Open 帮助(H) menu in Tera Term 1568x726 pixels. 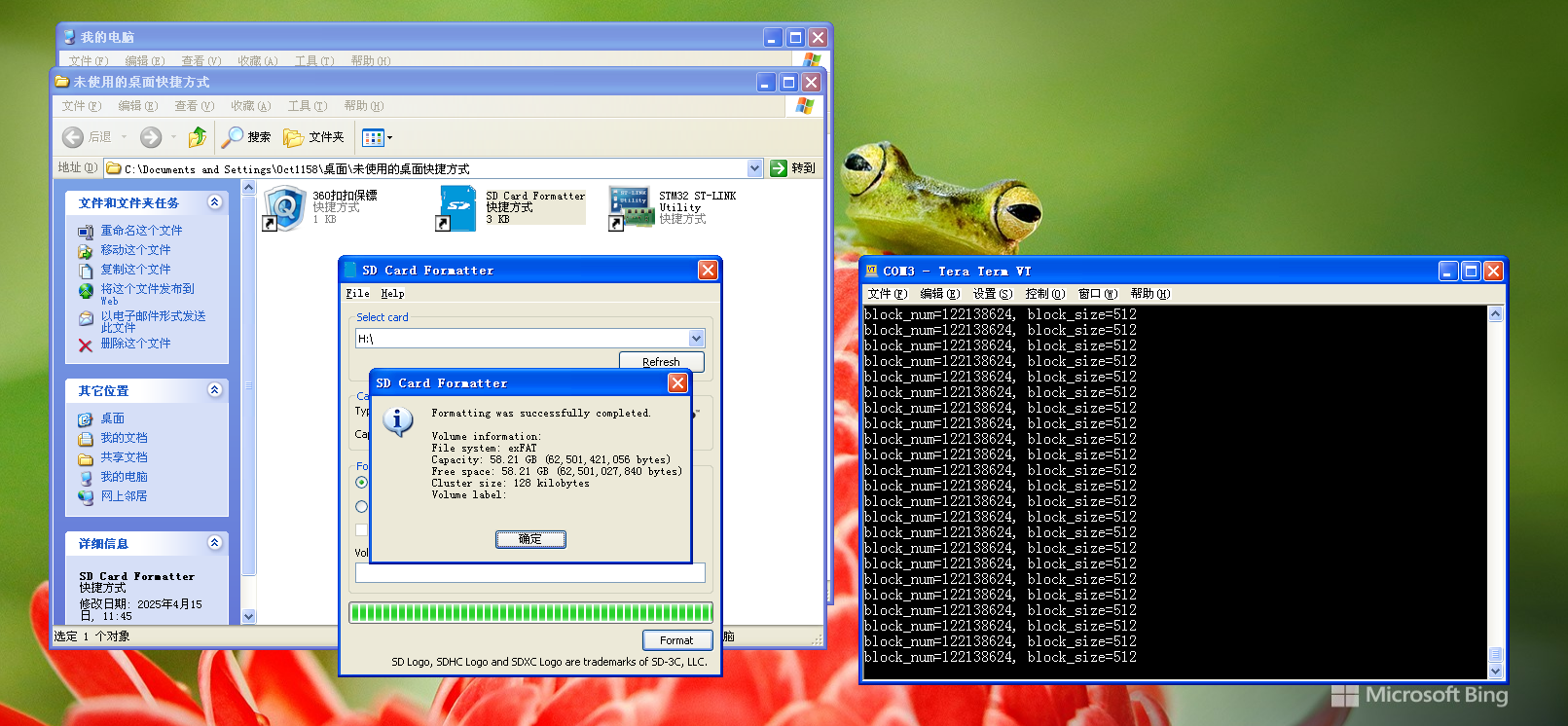click(1149, 294)
